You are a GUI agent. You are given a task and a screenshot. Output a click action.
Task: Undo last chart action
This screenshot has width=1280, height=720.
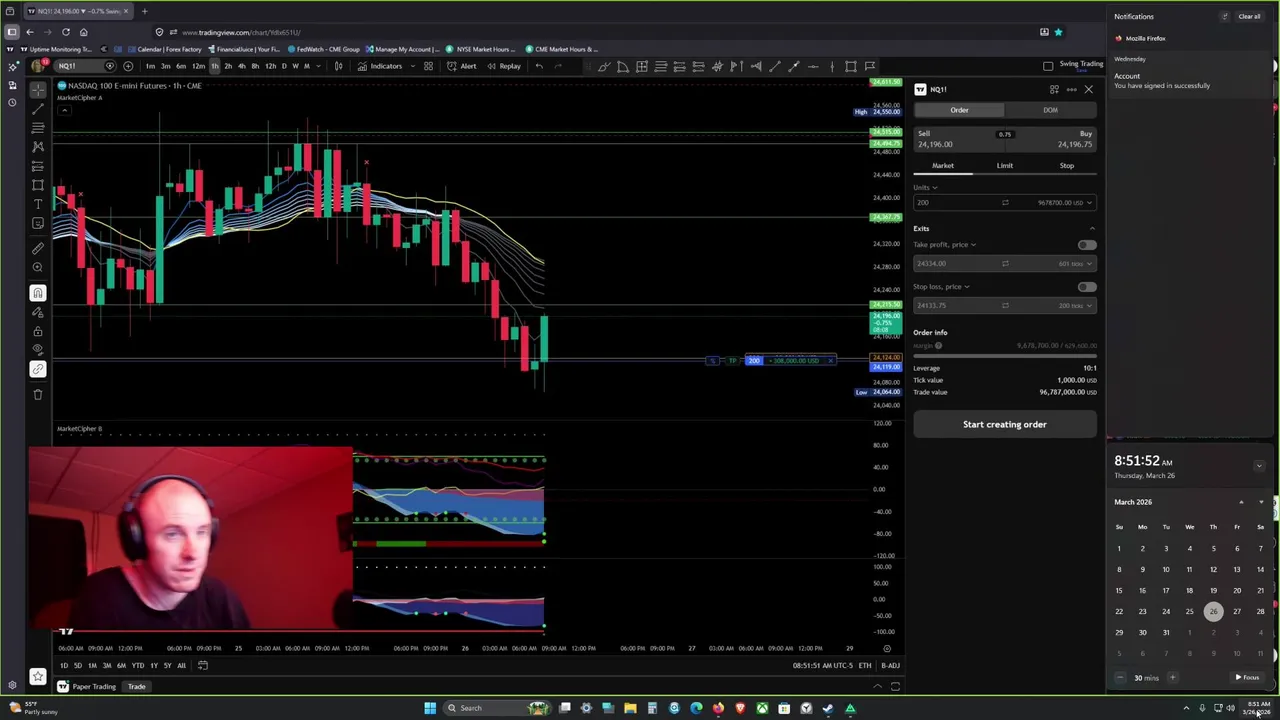pyautogui.click(x=539, y=66)
